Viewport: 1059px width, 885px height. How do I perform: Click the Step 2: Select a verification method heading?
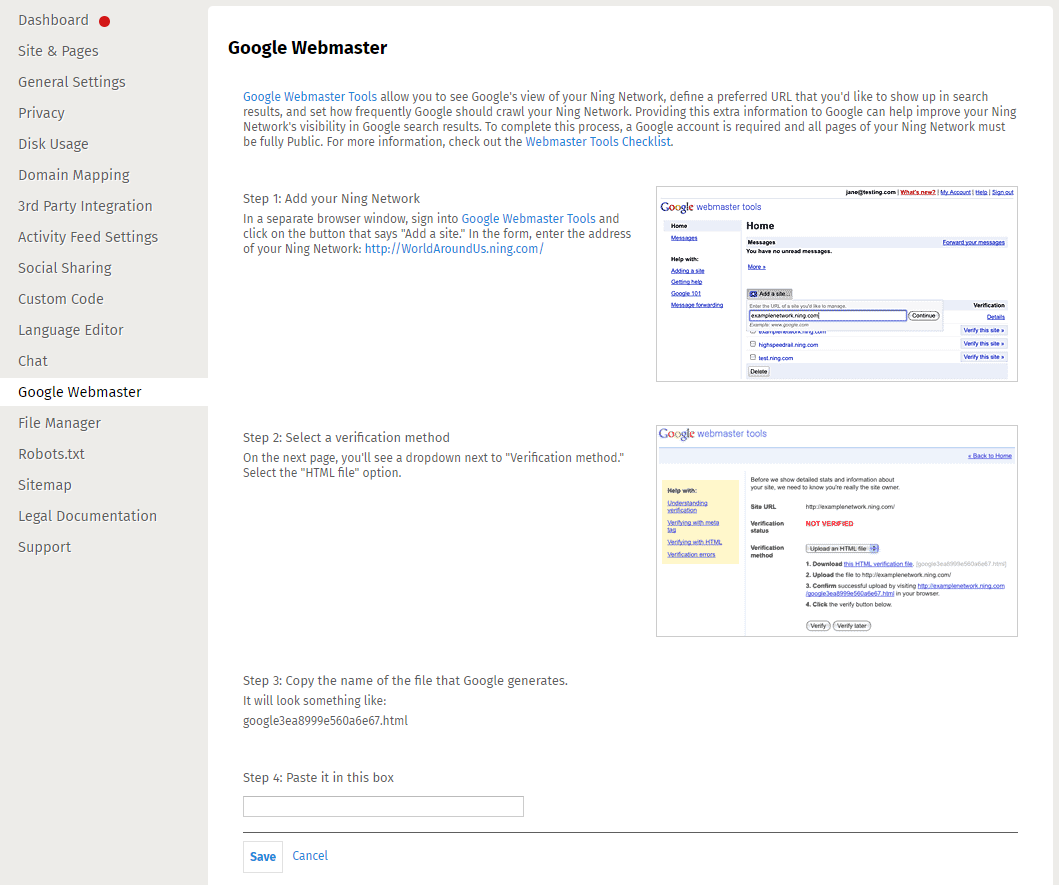[x=346, y=438]
